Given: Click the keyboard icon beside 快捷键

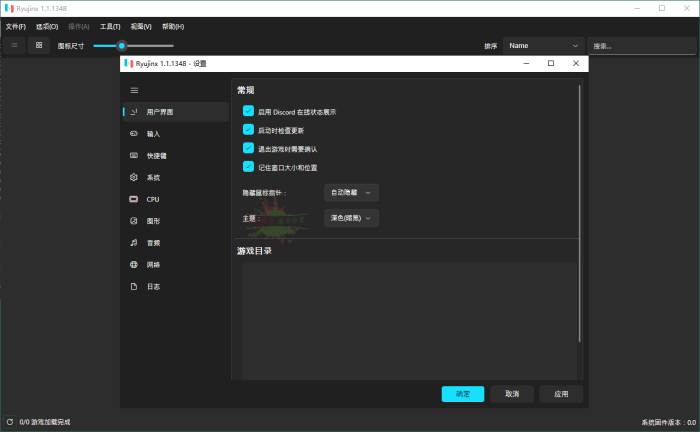Looking at the screenshot, I should pyautogui.click(x=133, y=155).
